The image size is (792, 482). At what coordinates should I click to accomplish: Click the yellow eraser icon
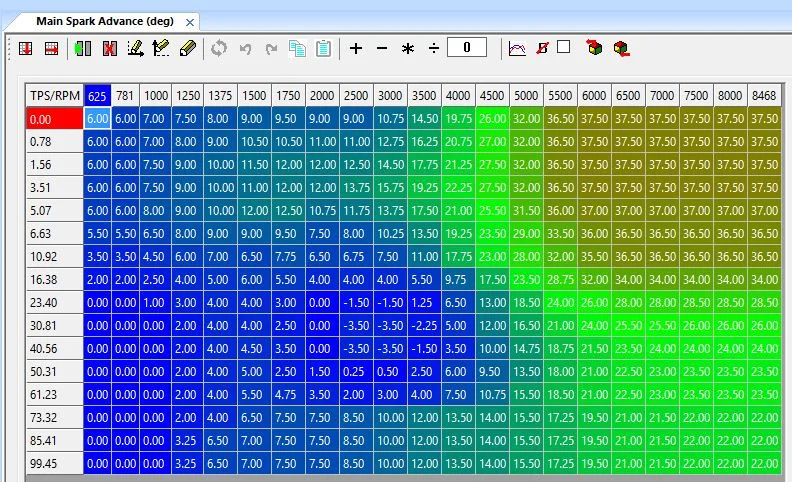click(x=188, y=47)
